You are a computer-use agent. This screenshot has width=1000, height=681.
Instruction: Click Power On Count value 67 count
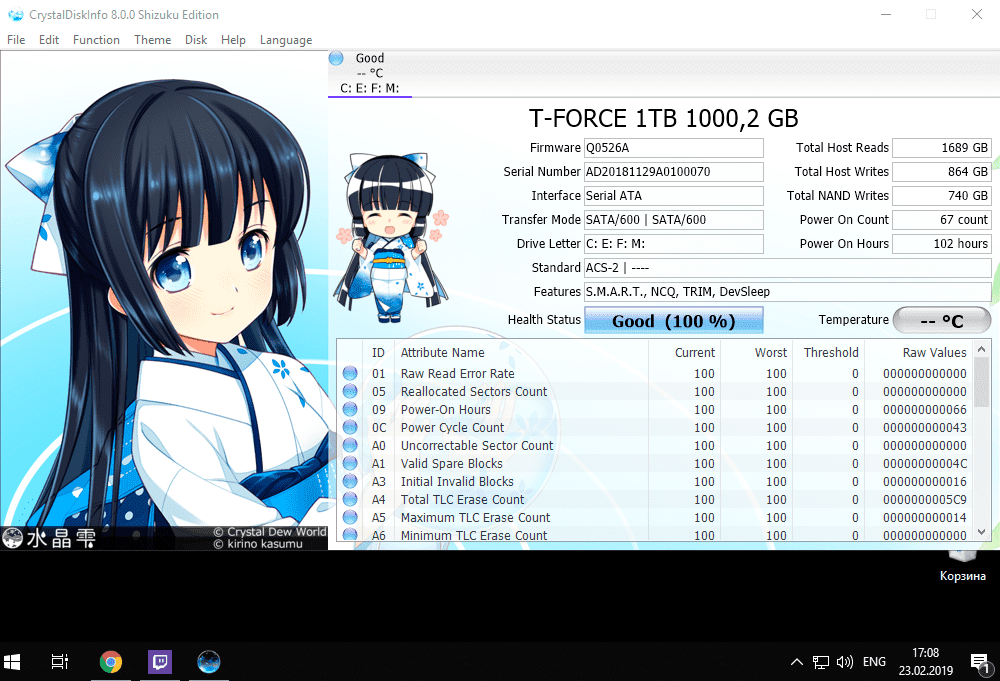(x=941, y=220)
